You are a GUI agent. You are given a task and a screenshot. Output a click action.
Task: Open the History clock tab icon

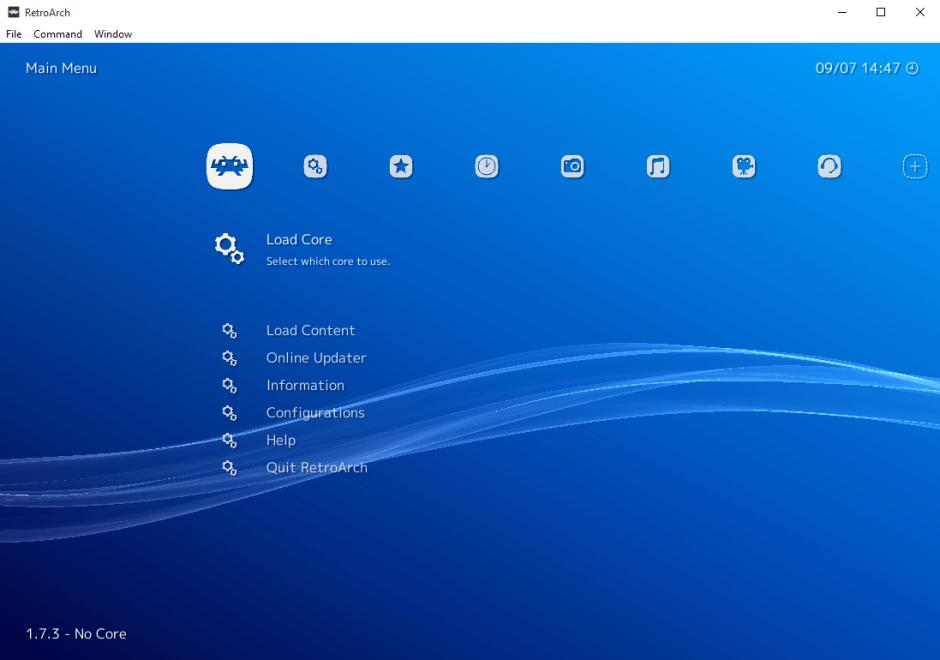point(487,166)
